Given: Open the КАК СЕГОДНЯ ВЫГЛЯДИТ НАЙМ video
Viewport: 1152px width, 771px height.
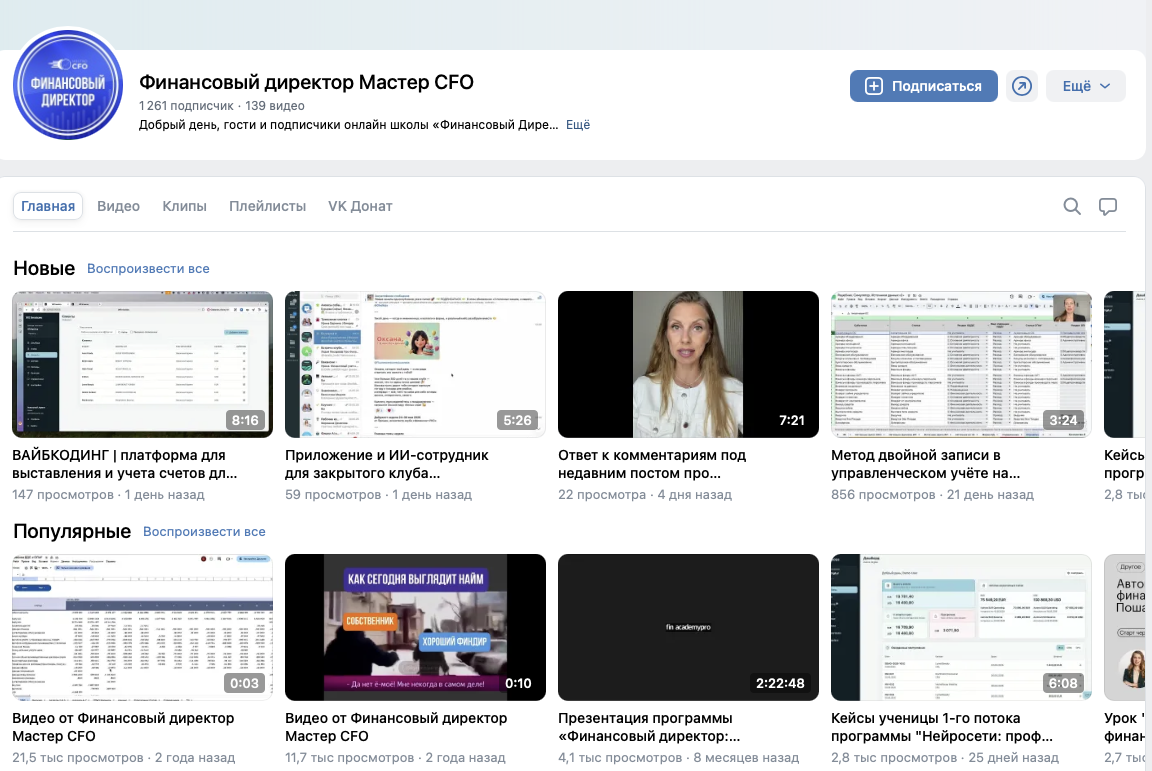Looking at the screenshot, I should point(415,628).
